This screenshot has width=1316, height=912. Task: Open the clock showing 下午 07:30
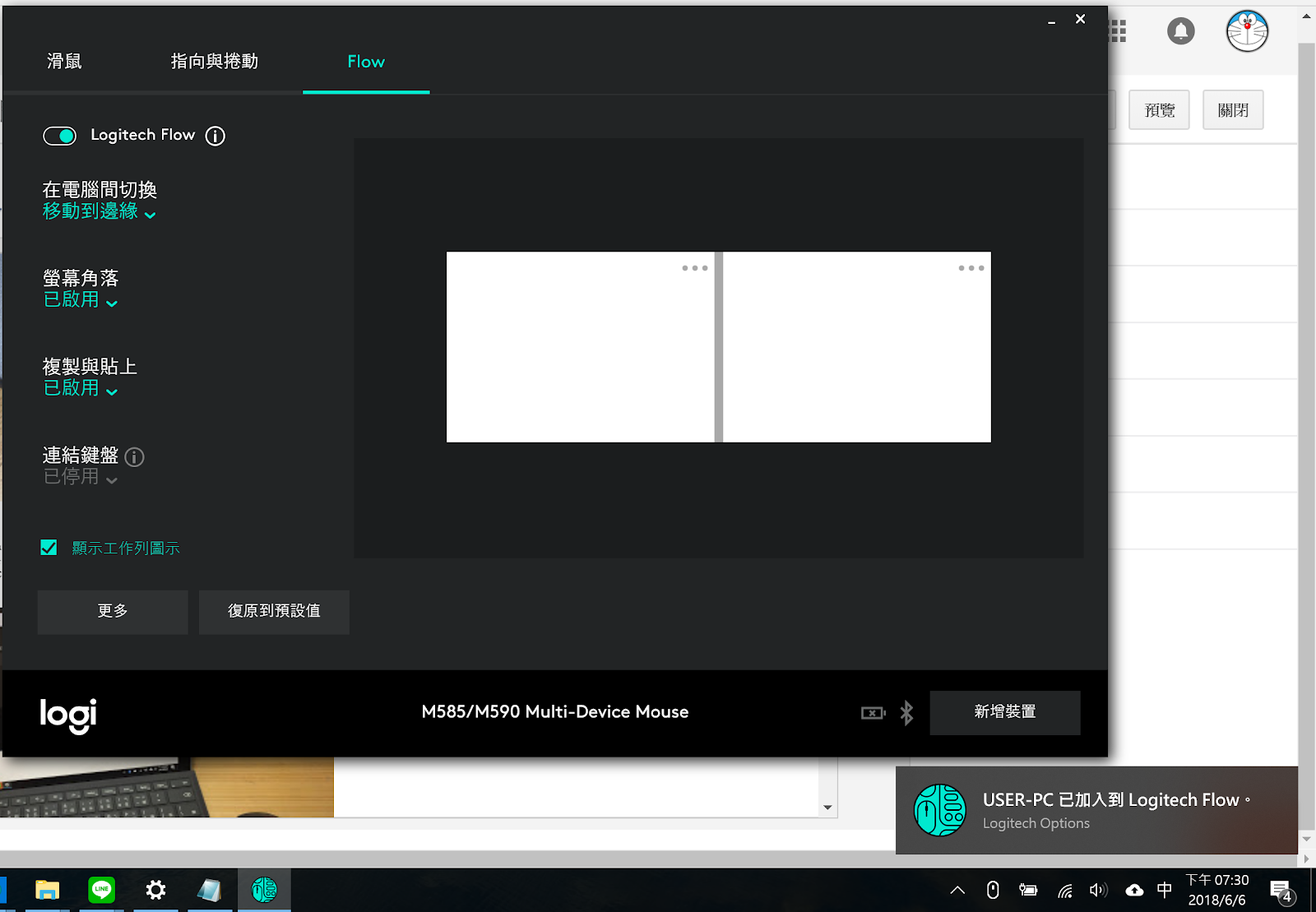coord(1217,890)
